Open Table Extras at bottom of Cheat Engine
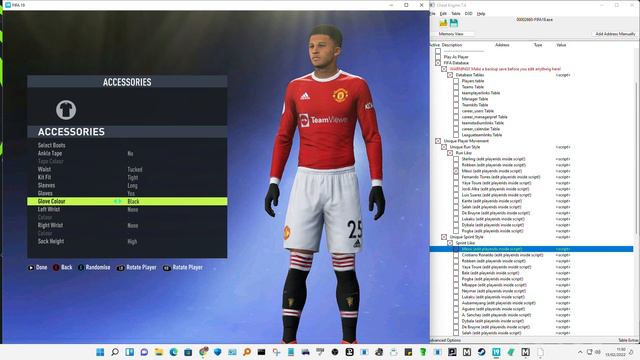The image size is (640, 360). [628, 340]
